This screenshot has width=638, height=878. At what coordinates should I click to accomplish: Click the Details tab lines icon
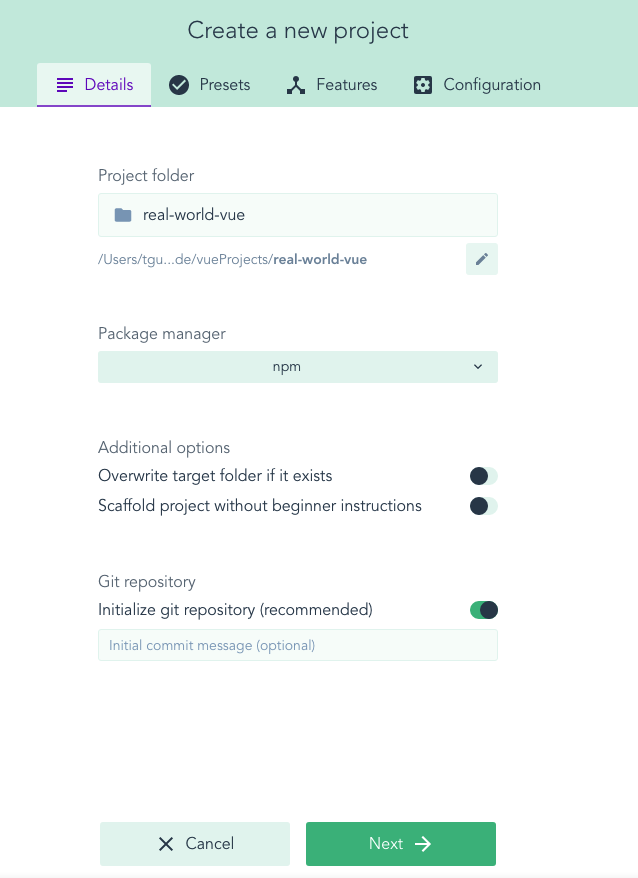(65, 85)
